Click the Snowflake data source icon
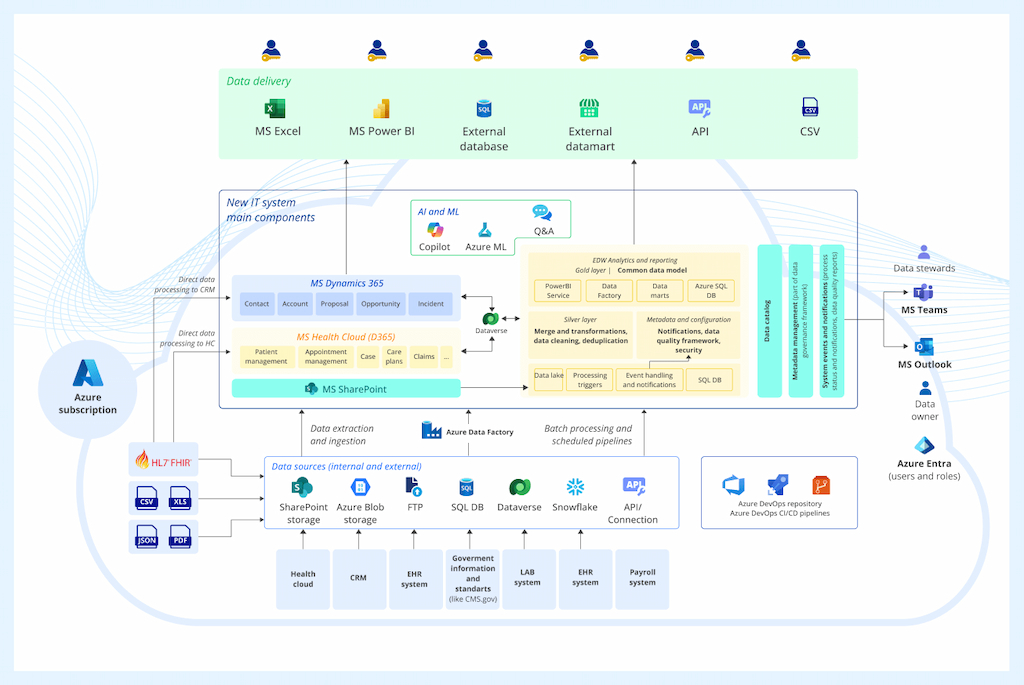The height and width of the screenshot is (685, 1024). (x=575, y=487)
